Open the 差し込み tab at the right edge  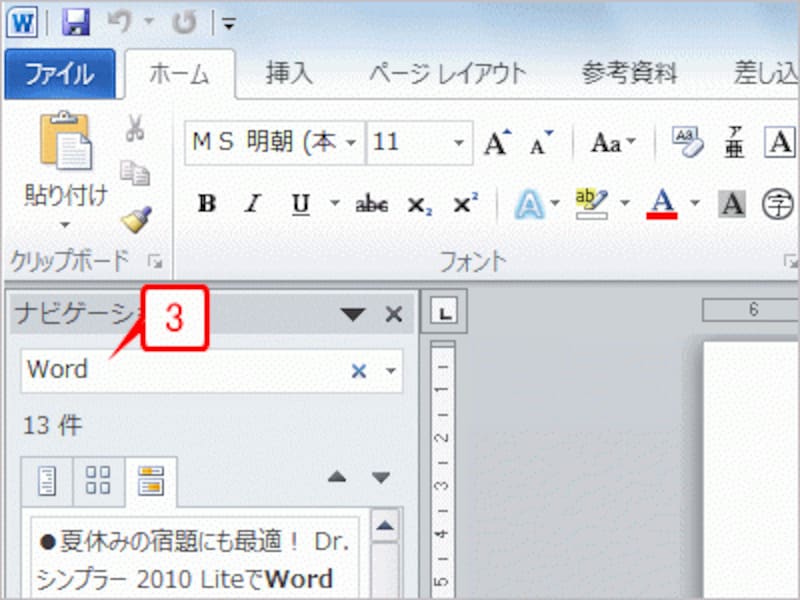point(765,73)
